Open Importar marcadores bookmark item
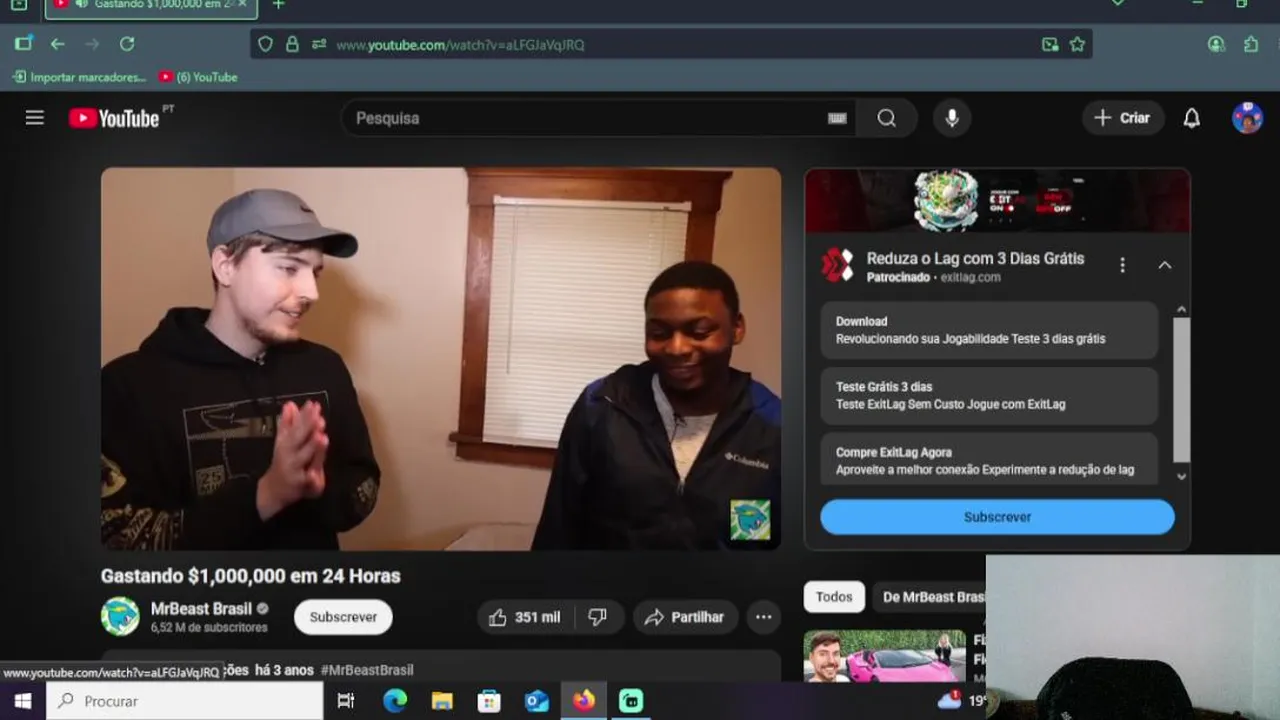 coord(78,77)
